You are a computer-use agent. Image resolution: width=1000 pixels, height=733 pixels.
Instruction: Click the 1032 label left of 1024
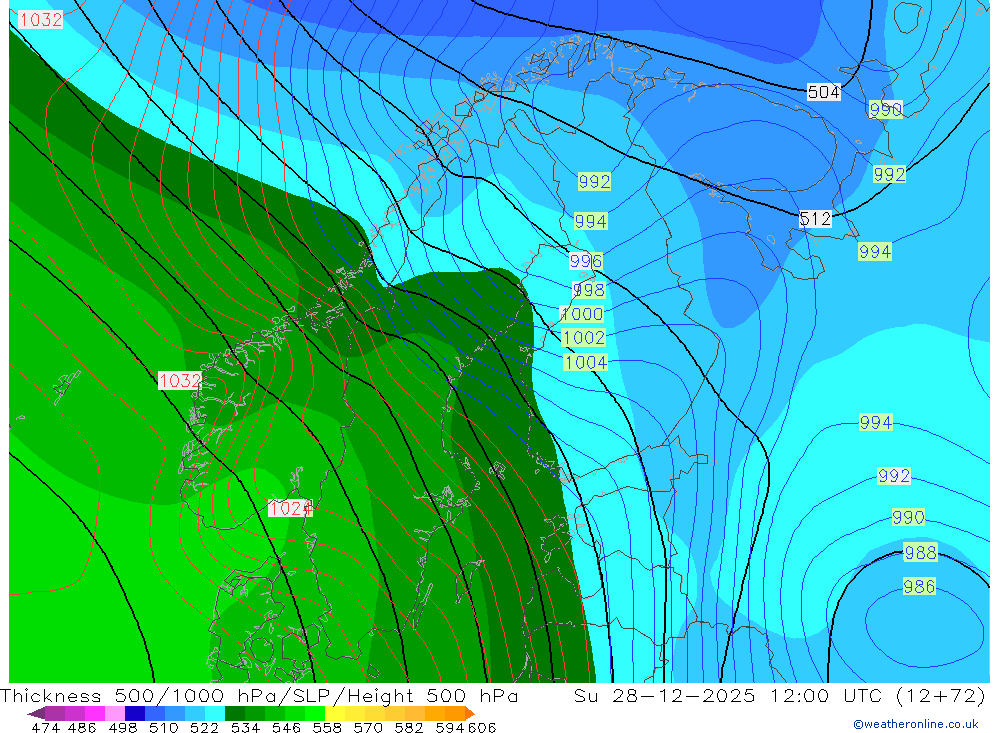click(180, 381)
